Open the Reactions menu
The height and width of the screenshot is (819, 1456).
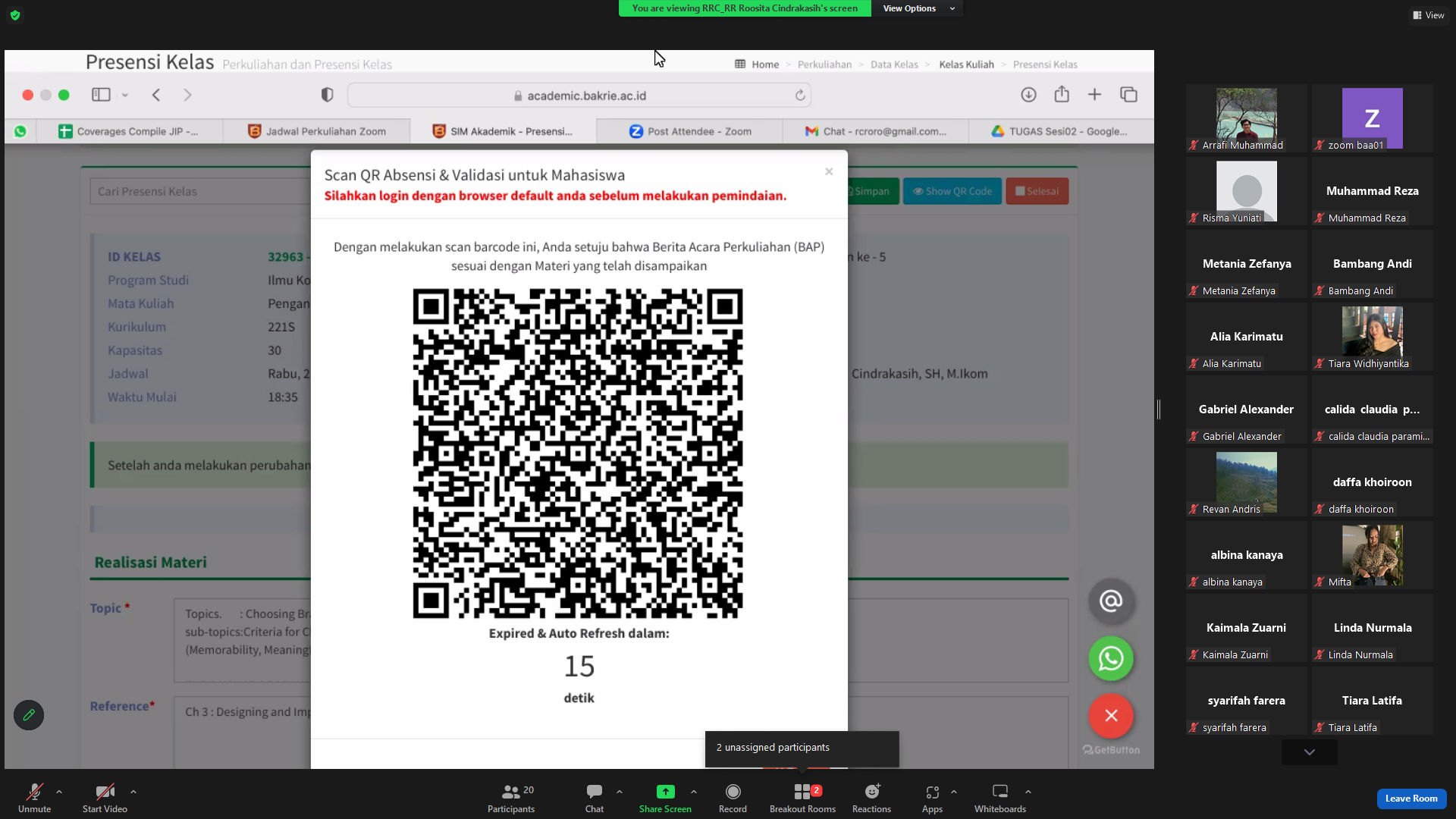[871, 799]
